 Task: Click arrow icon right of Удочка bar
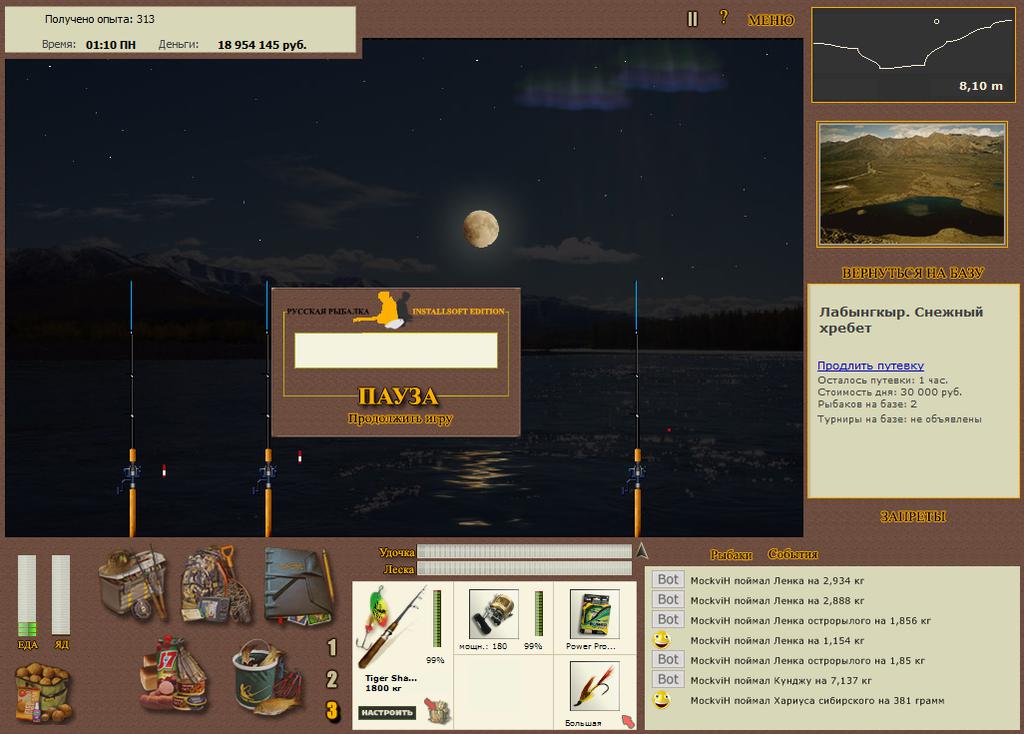[643, 551]
